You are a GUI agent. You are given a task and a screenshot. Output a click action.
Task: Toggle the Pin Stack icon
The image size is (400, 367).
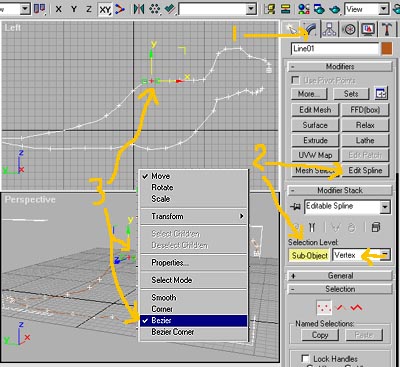(x=295, y=207)
